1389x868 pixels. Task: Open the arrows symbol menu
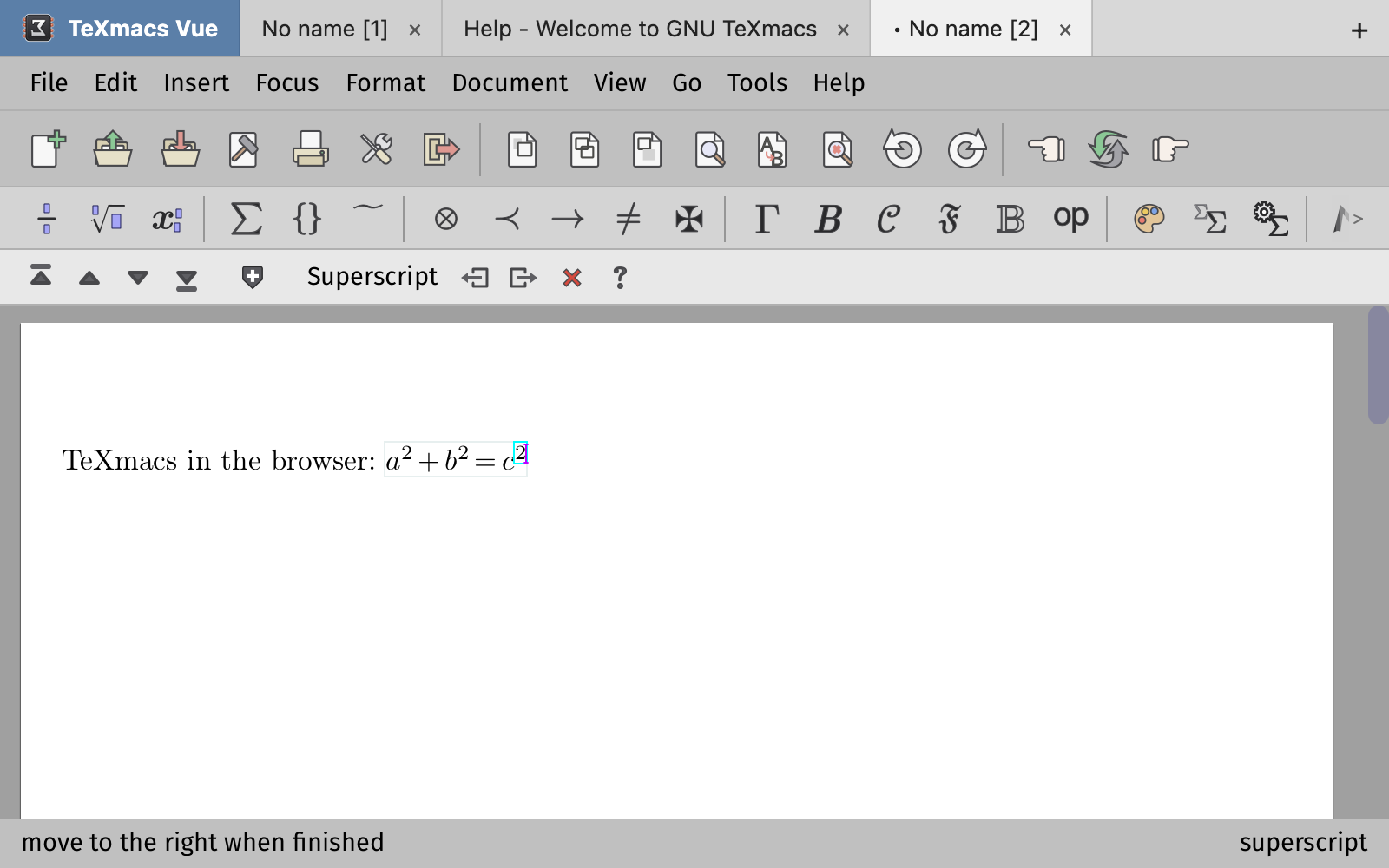[x=568, y=219]
